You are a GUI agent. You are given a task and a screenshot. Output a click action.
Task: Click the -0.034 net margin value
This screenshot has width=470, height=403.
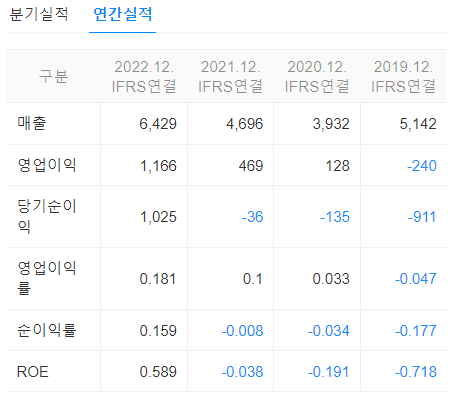(329, 331)
